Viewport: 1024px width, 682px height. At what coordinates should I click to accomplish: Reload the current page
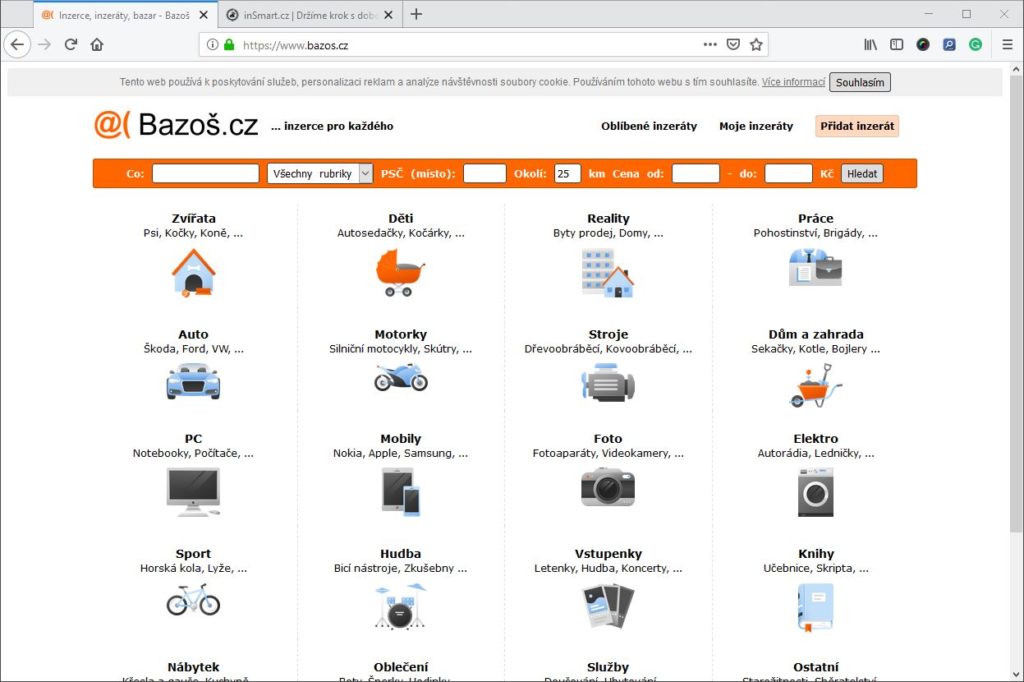click(71, 44)
